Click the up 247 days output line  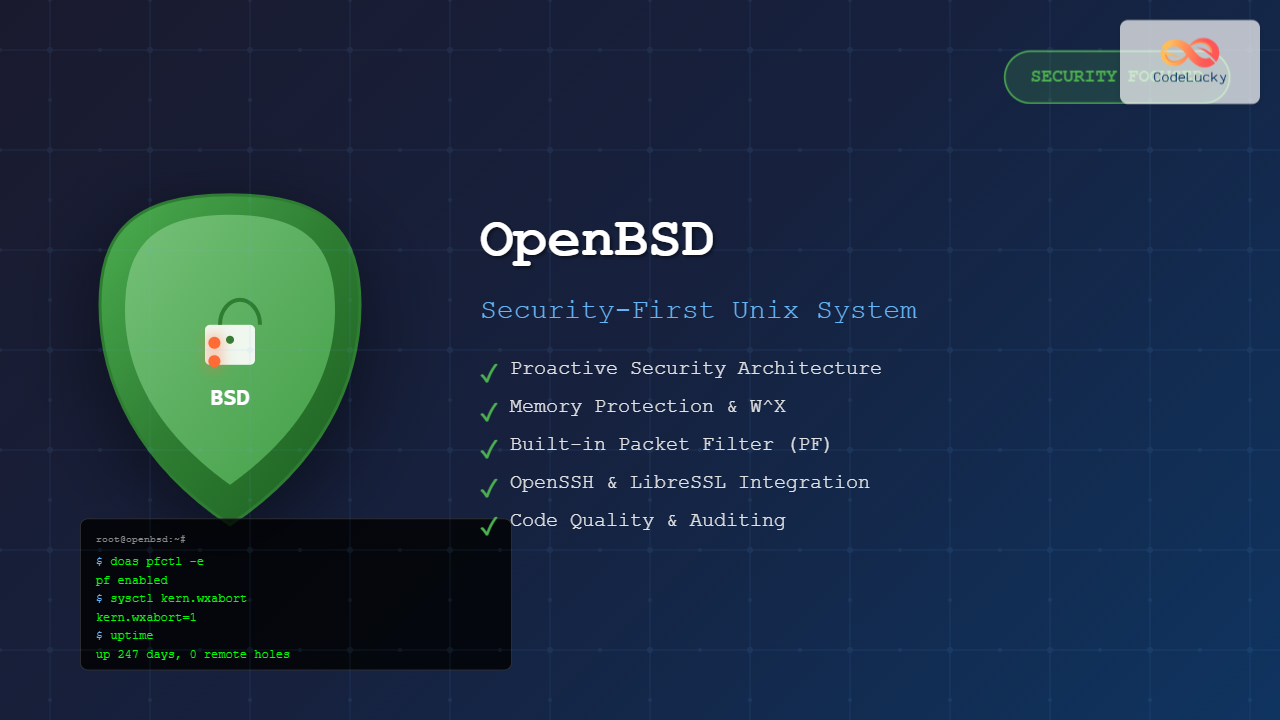tap(193, 654)
